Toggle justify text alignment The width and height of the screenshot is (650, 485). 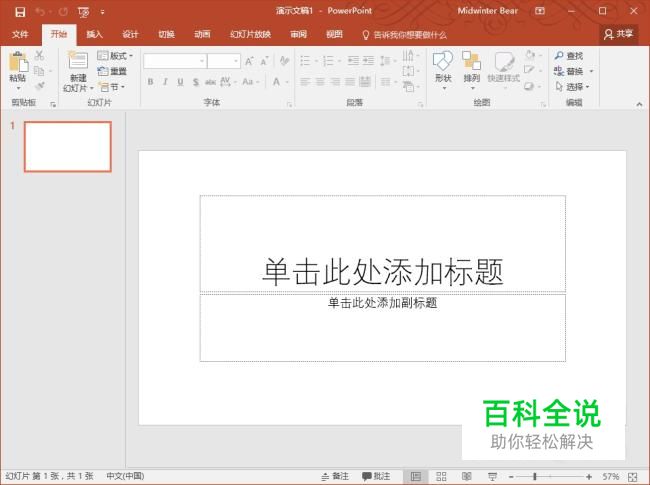pyautogui.click(x=350, y=82)
